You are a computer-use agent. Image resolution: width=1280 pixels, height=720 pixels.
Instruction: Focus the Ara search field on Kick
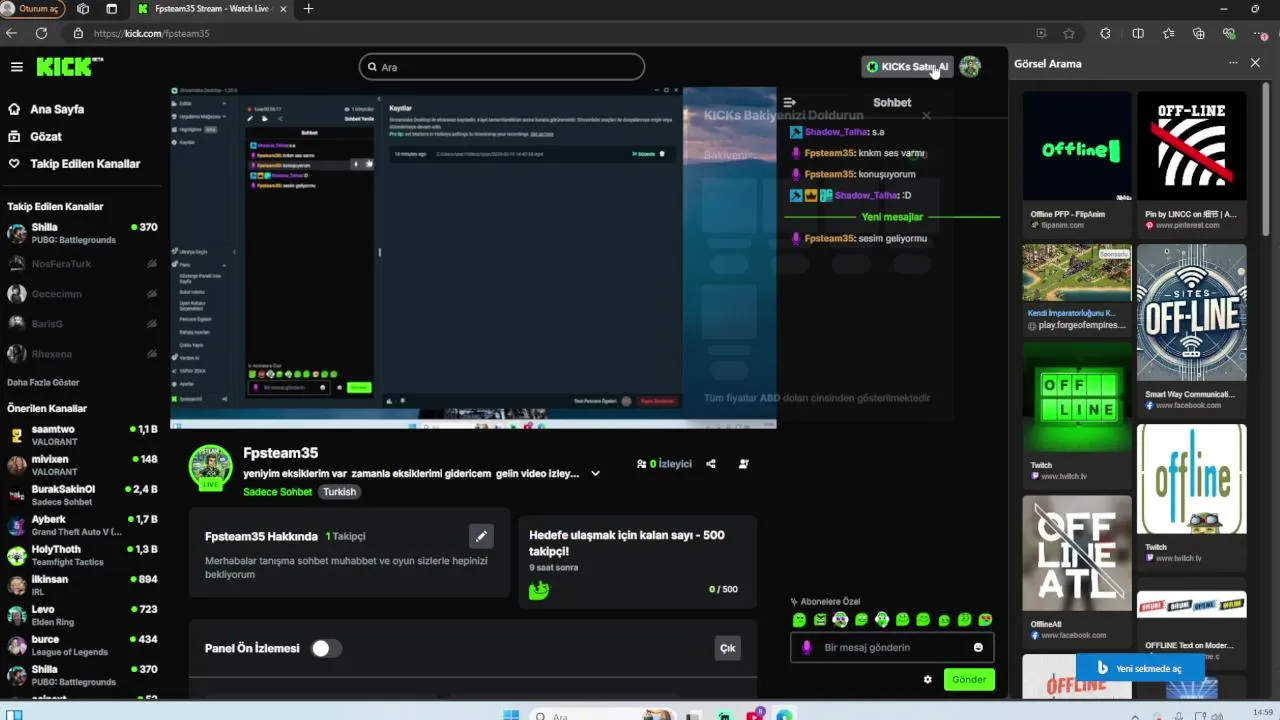(x=502, y=67)
